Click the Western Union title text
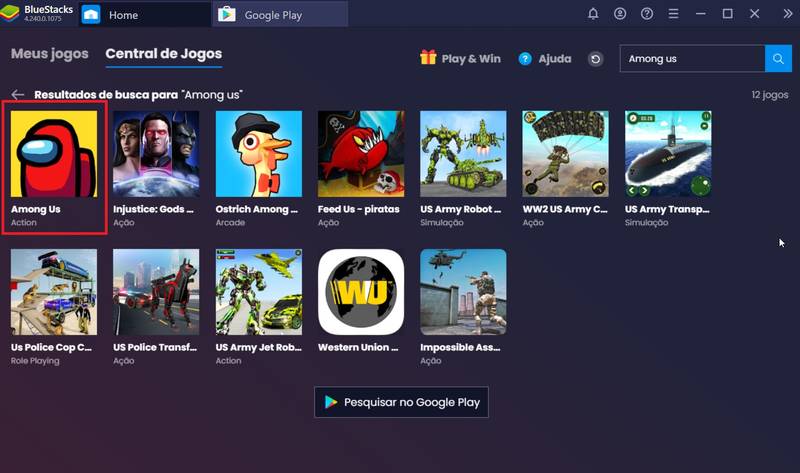800x473 pixels. (358, 347)
